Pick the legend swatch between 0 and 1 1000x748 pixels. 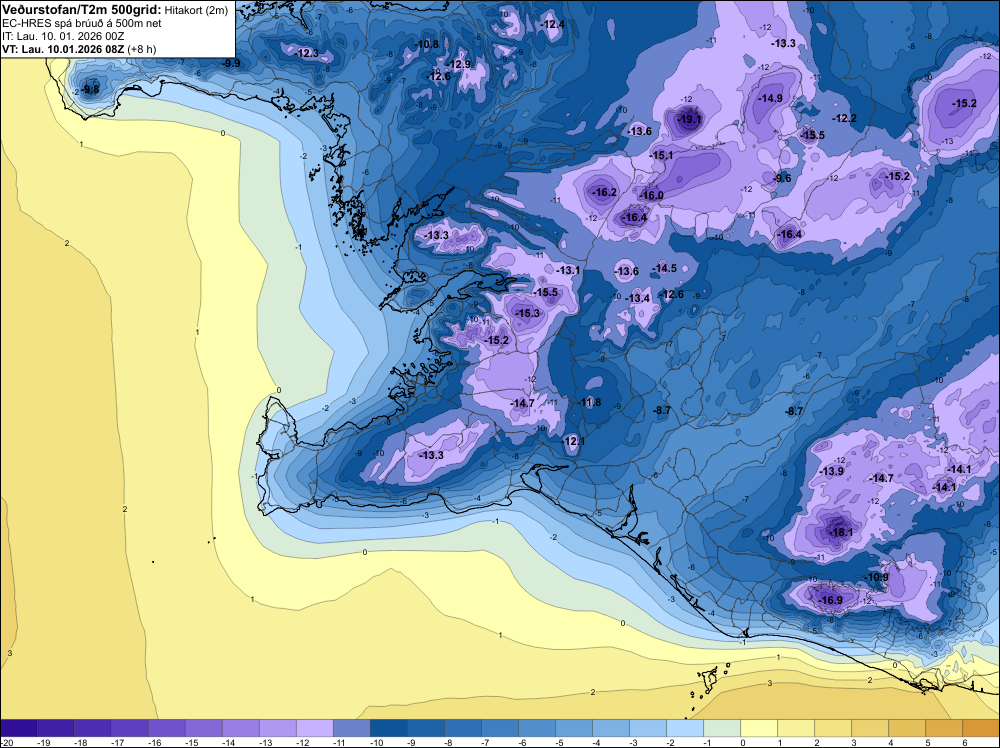coord(760,728)
